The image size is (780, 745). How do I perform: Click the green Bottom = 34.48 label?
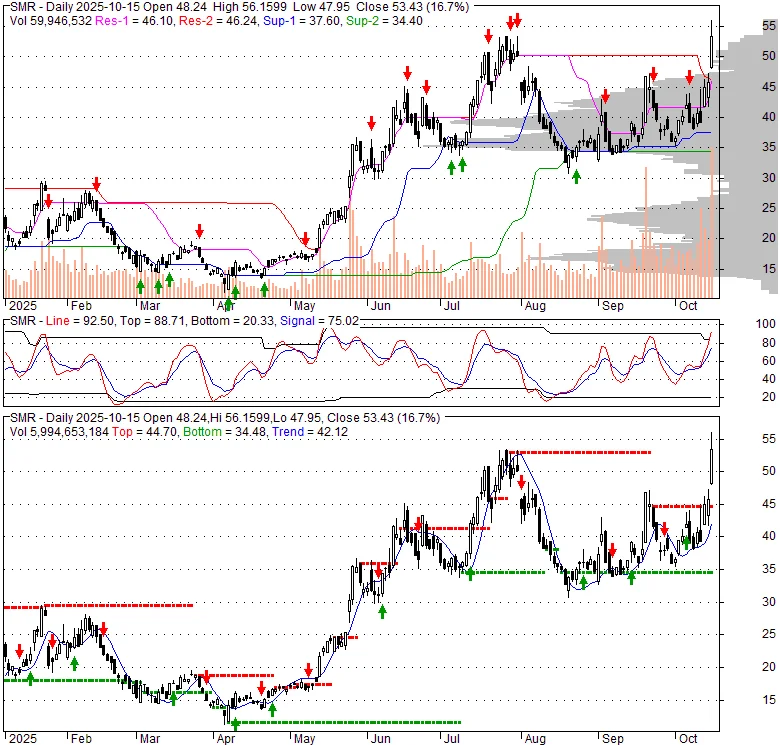pos(209,432)
